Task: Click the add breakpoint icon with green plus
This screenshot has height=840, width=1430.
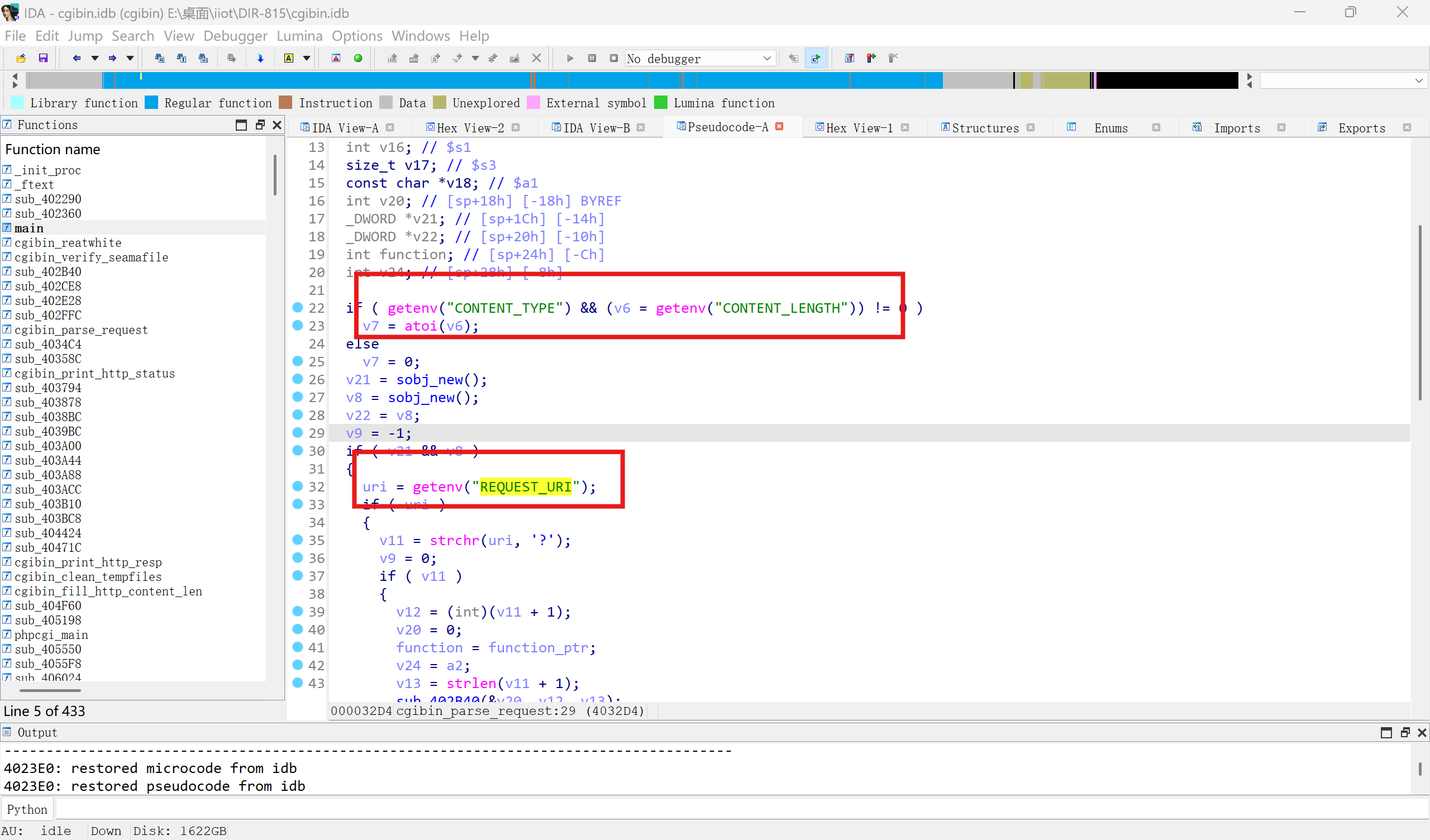Action: [871, 58]
